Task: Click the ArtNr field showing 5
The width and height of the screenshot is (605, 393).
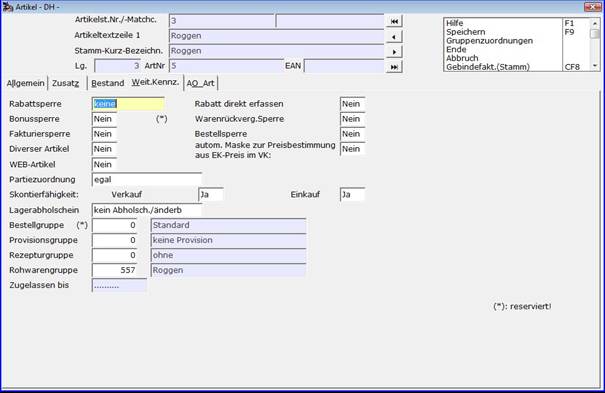Action: 226,66
